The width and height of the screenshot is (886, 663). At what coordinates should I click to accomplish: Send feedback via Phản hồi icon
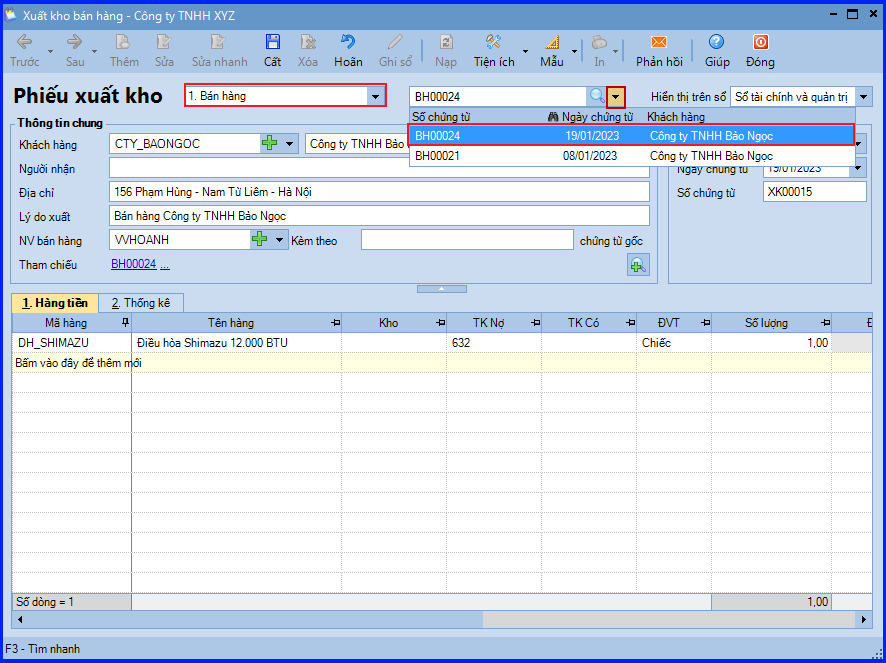(x=659, y=43)
